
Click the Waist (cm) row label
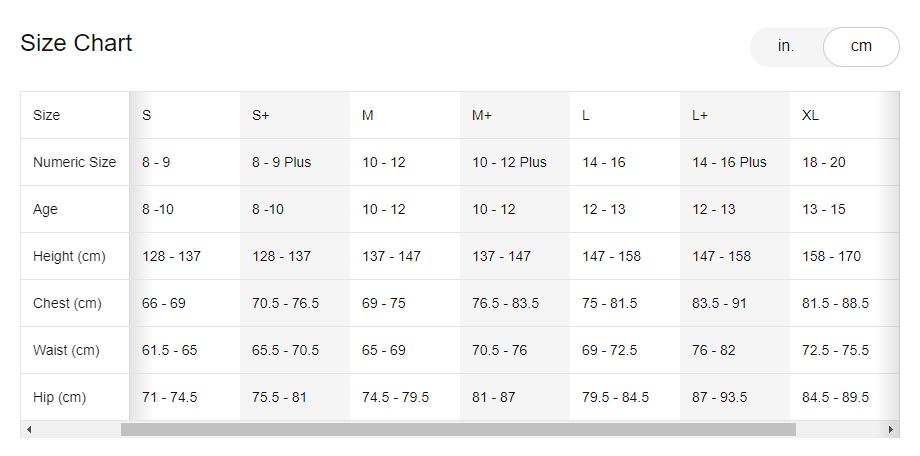click(x=75, y=350)
